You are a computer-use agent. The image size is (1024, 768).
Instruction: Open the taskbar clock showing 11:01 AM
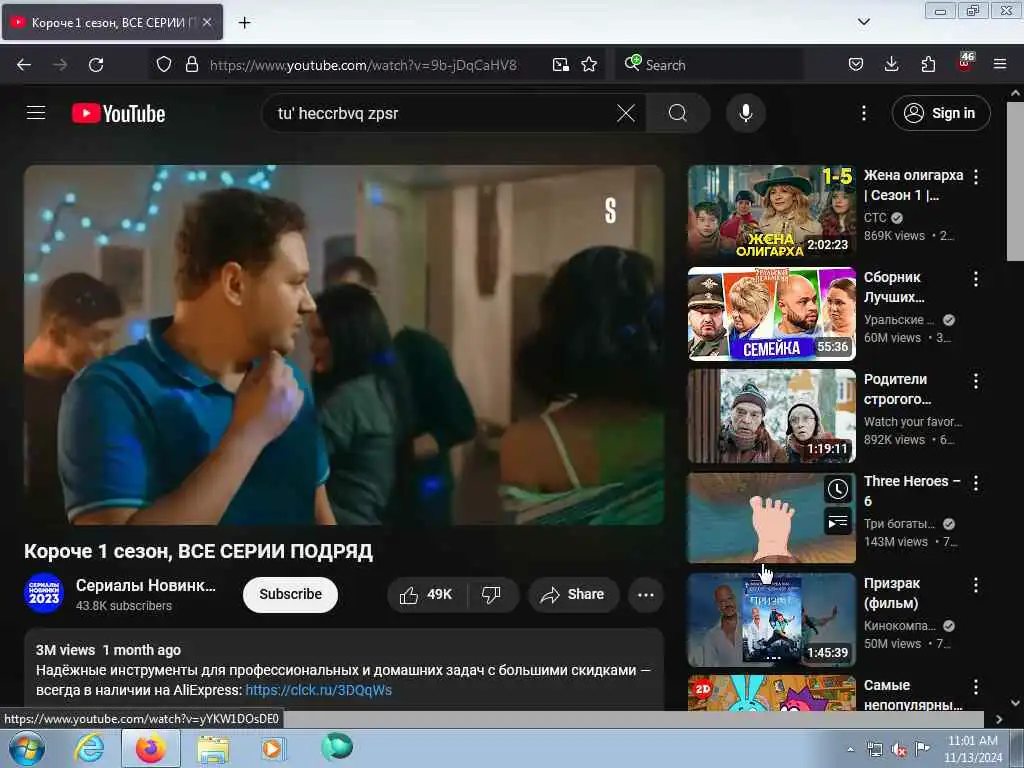pos(972,748)
